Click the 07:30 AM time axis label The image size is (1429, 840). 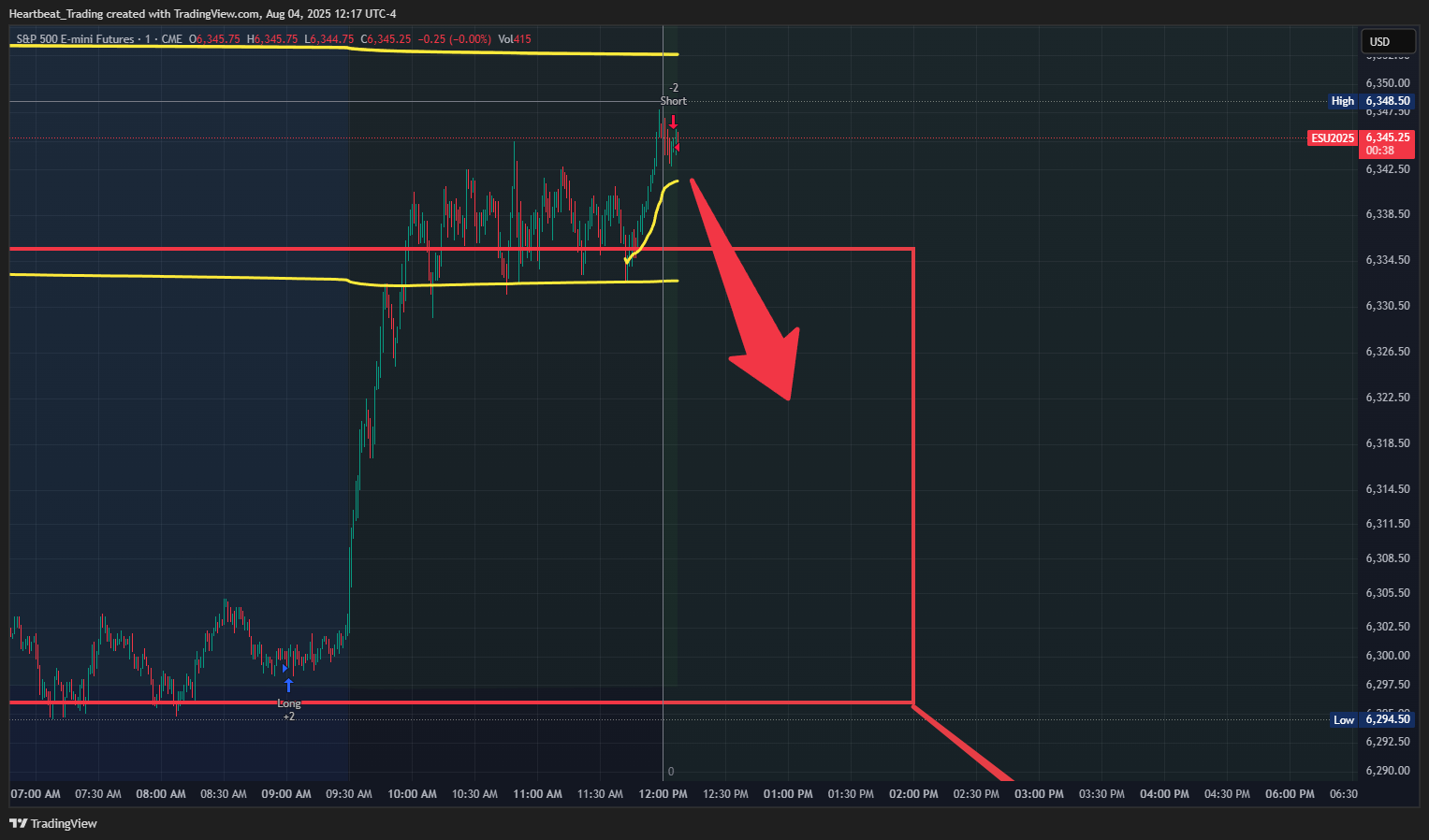coord(98,794)
